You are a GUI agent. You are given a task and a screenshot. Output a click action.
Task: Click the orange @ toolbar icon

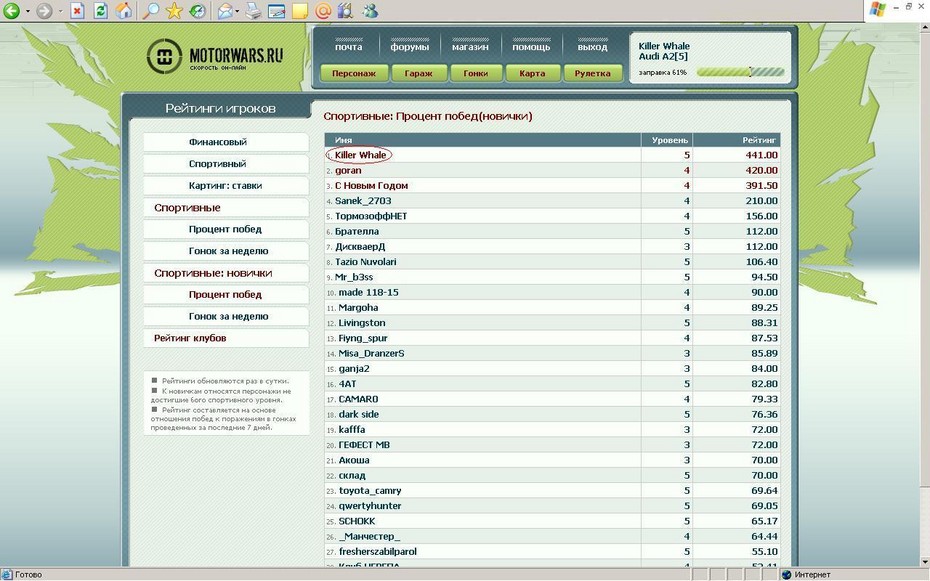click(323, 11)
